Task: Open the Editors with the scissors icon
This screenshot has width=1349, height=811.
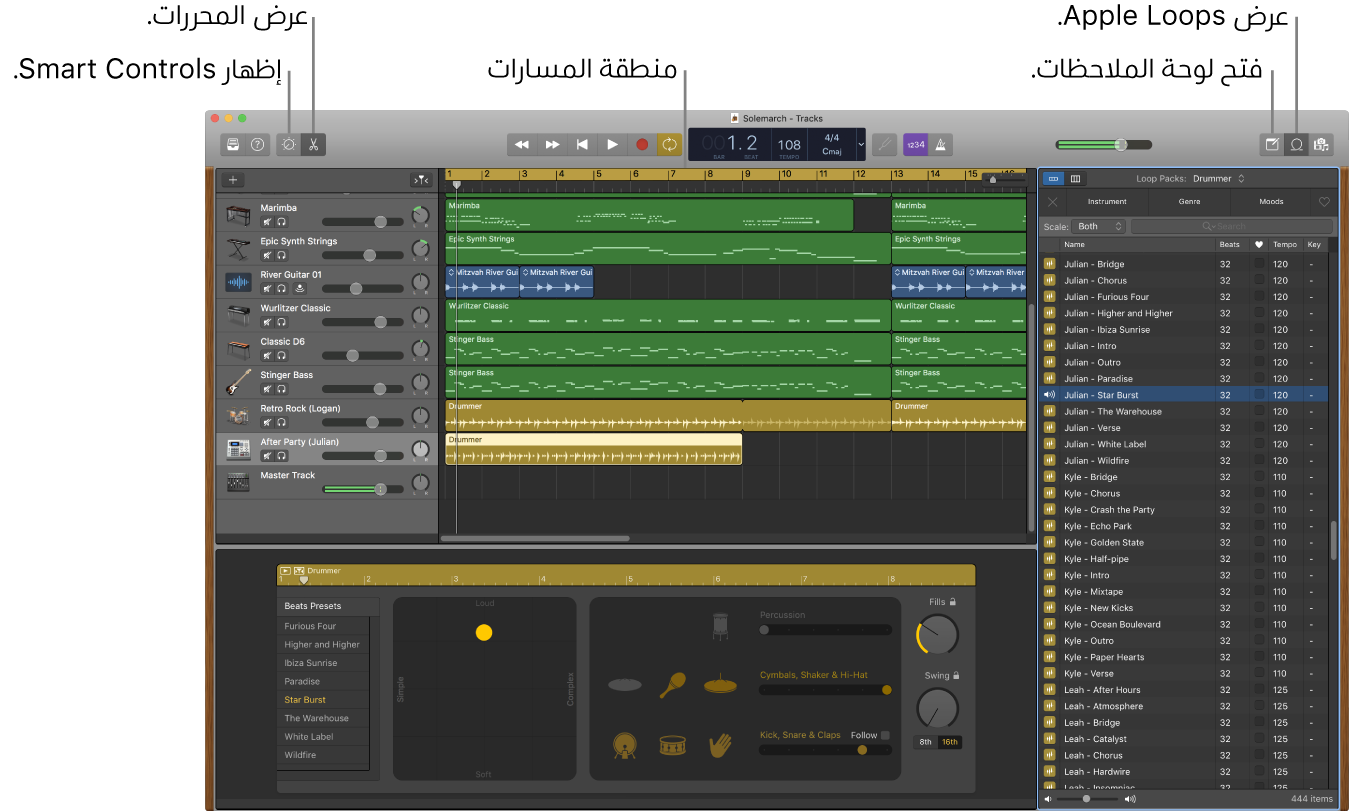Action: click(313, 144)
